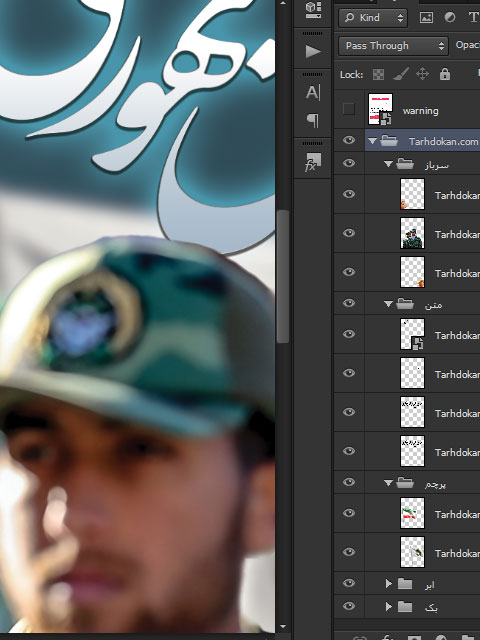Show the hidden warning layer

click(x=349, y=109)
